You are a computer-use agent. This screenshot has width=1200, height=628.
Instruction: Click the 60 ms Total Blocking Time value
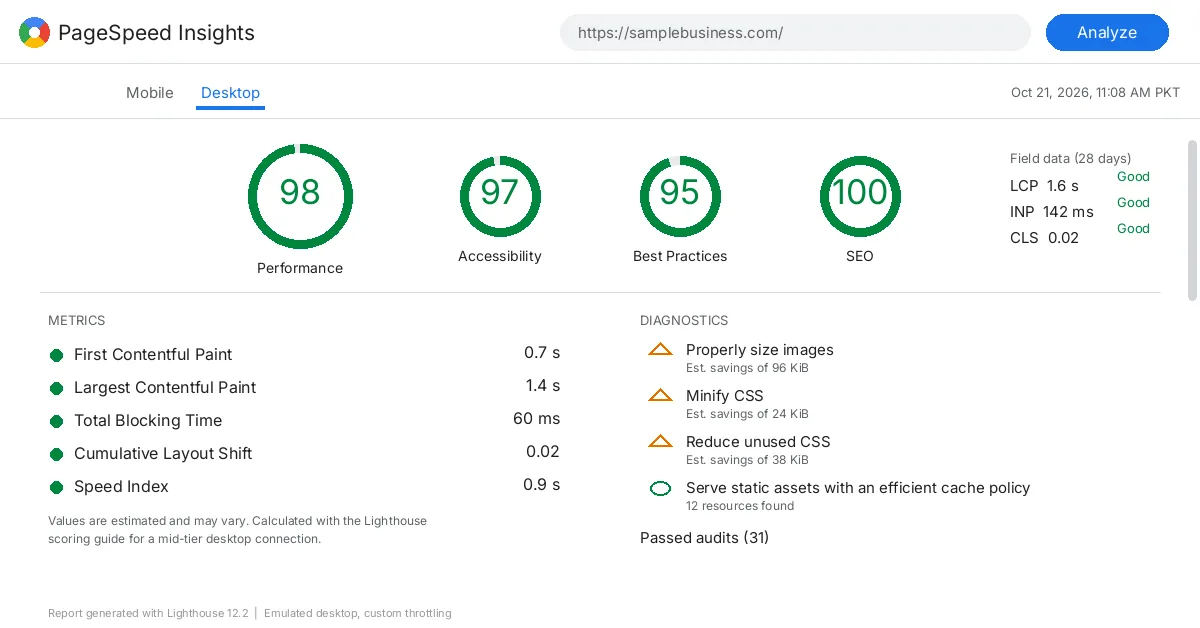point(537,419)
